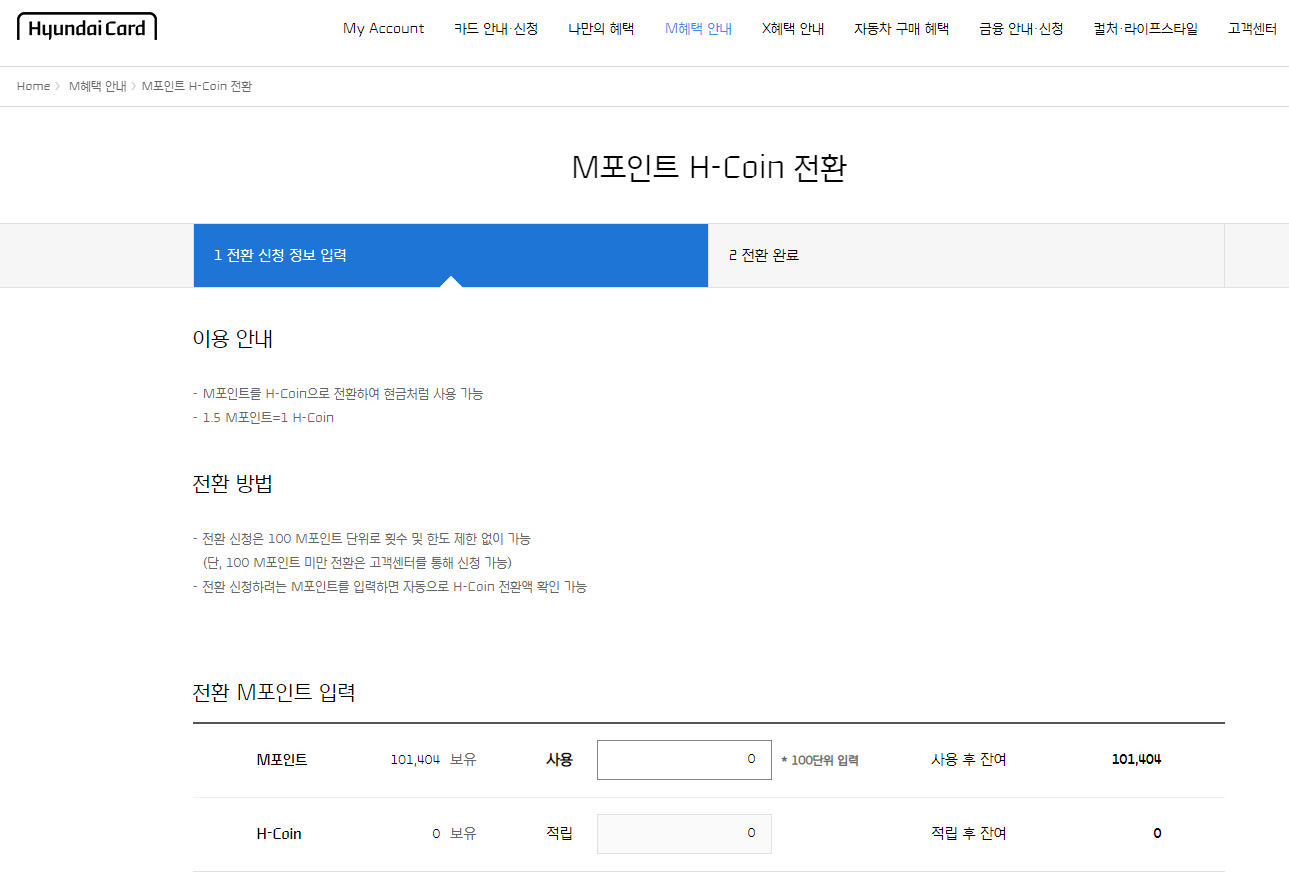The width and height of the screenshot is (1289, 891).
Task: Open the 컬처·라이프스타일 menu
Action: [x=1145, y=28]
